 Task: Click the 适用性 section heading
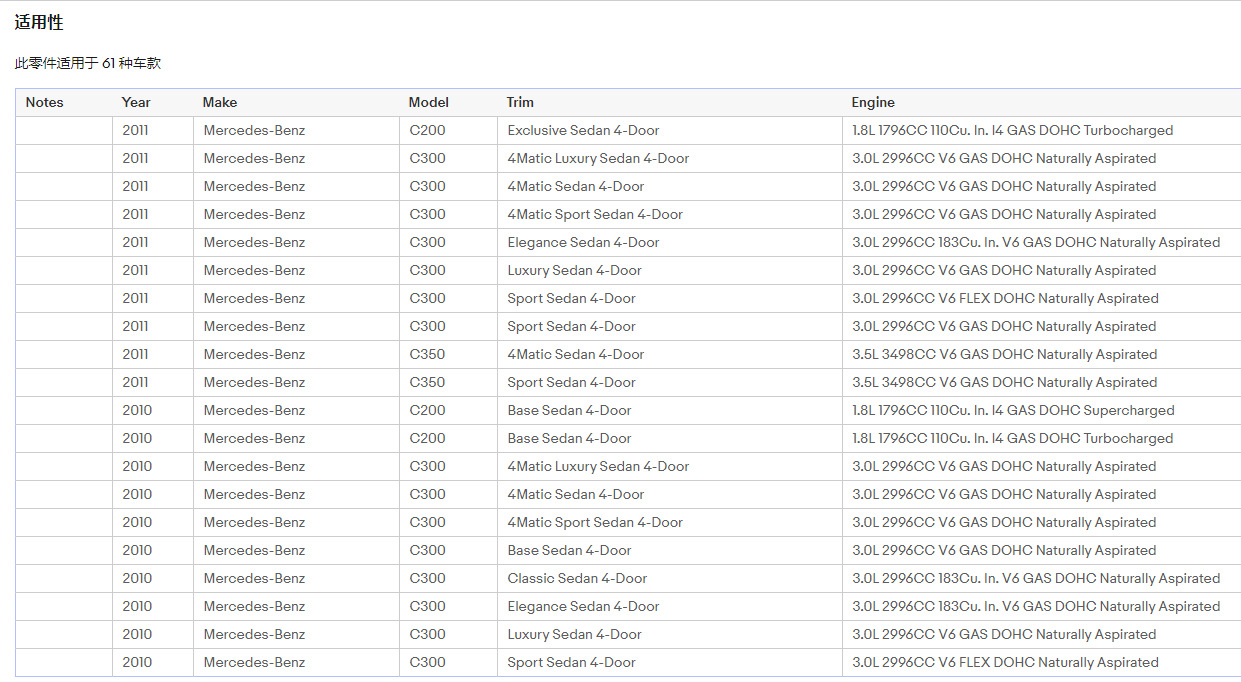click(x=39, y=22)
